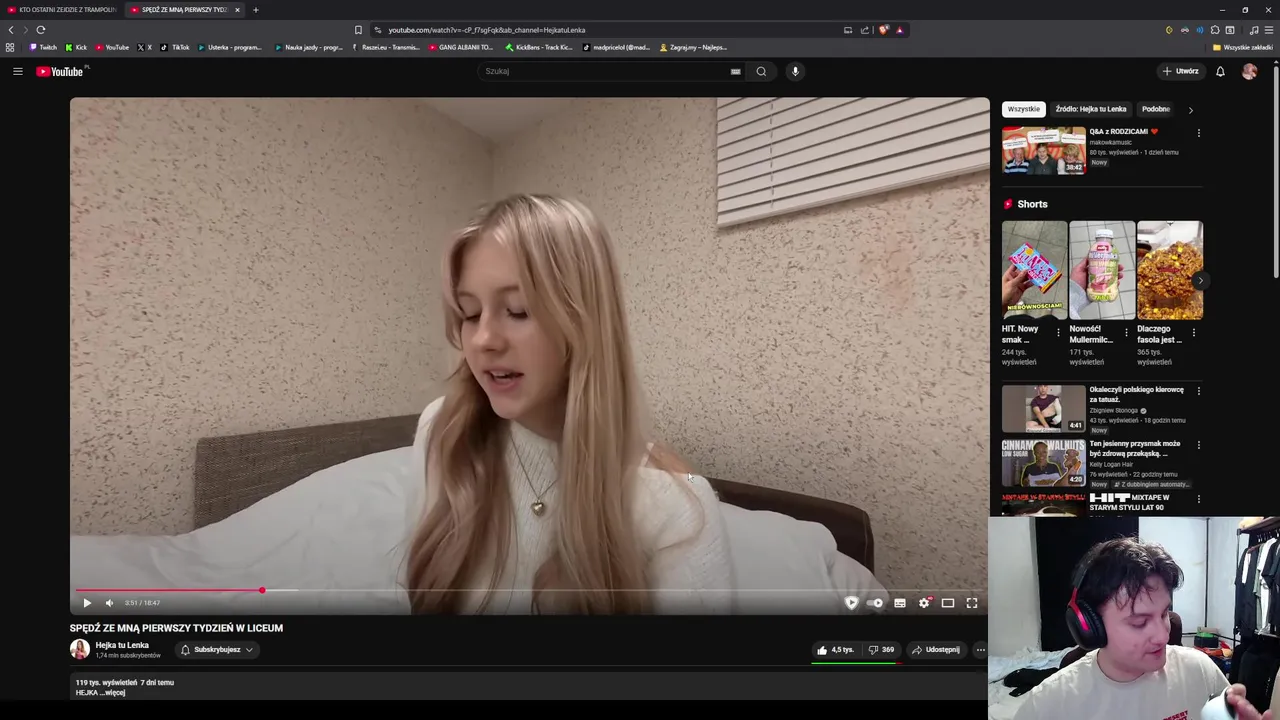Open the YouTube hamburger guide menu

[x=17, y=71]
